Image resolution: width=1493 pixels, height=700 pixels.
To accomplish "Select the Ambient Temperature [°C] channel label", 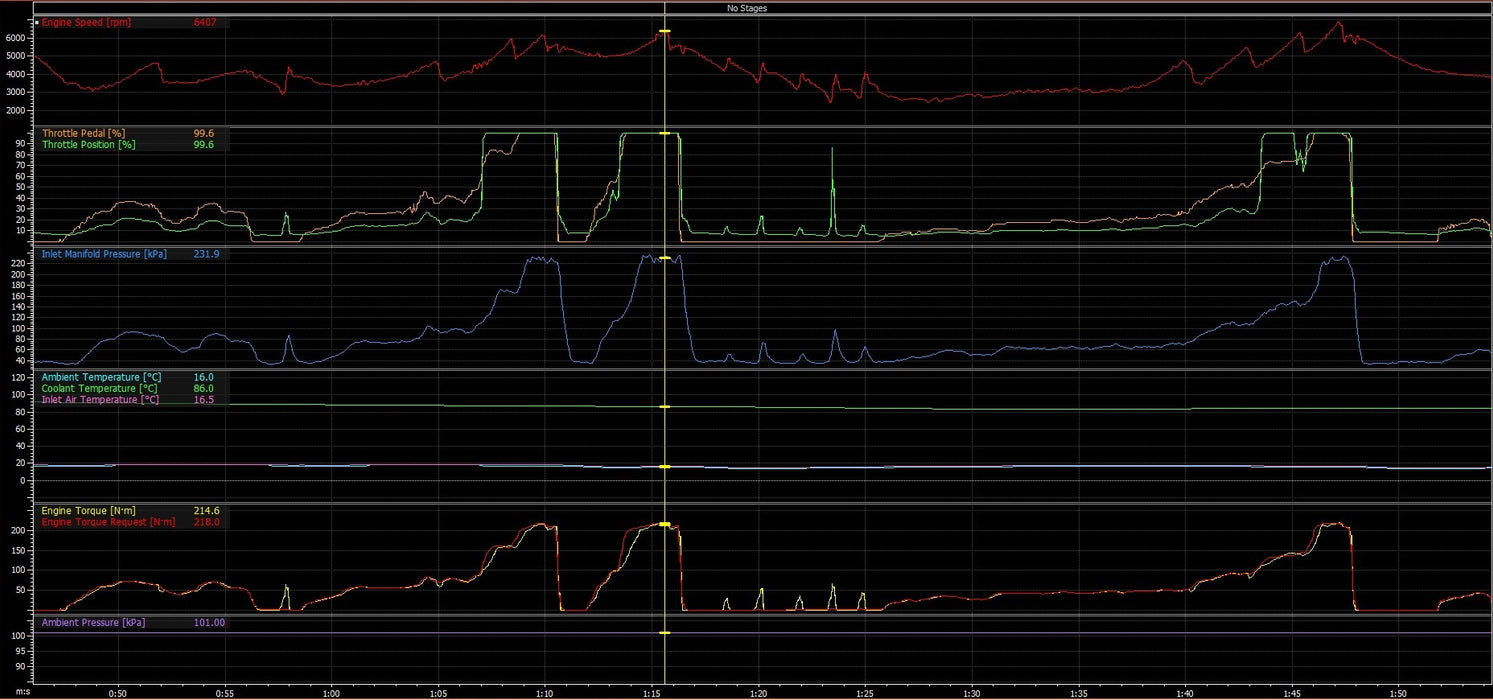I will pyautogui.click(x=99, y=377).
